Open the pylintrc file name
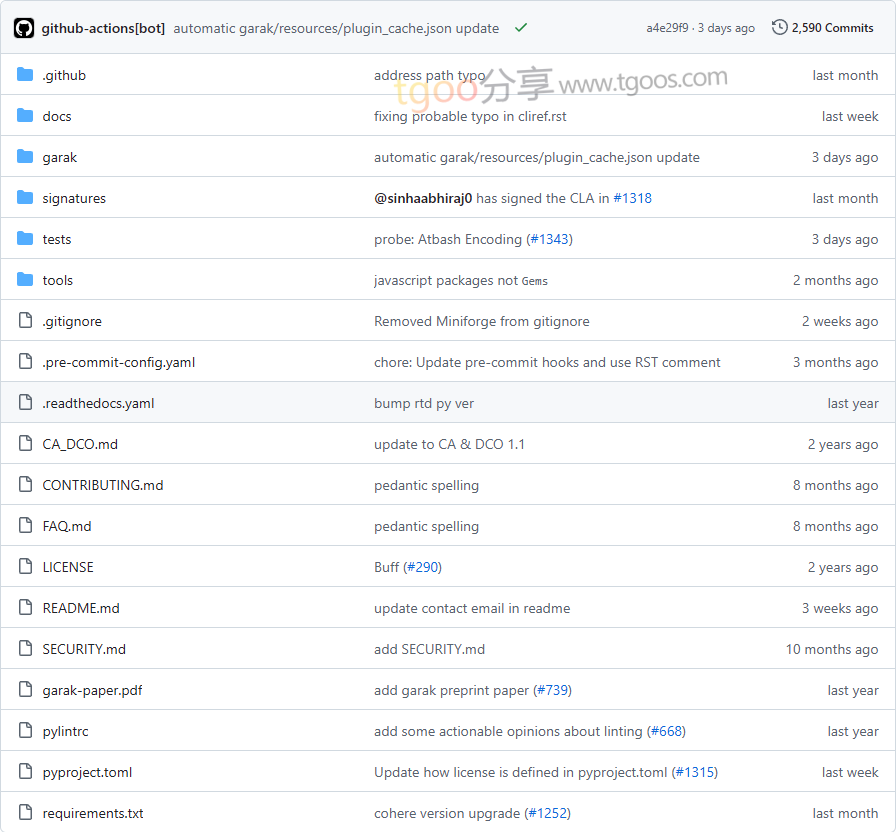This screenshot has height=833, width=896. [x=65, y=732]
